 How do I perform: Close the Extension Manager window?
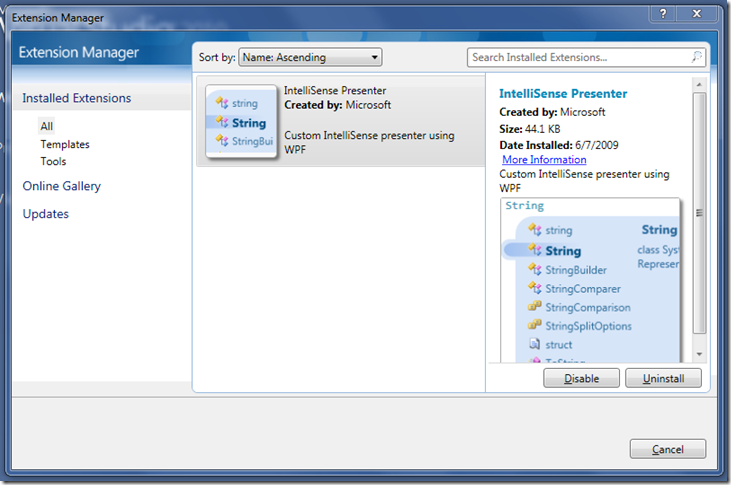click(x=697, y=14)
